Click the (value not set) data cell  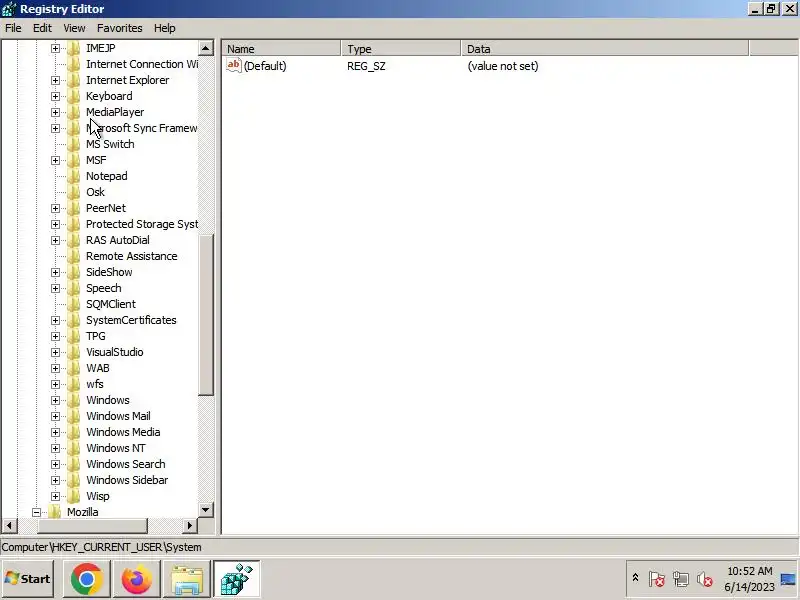[503, 66]
